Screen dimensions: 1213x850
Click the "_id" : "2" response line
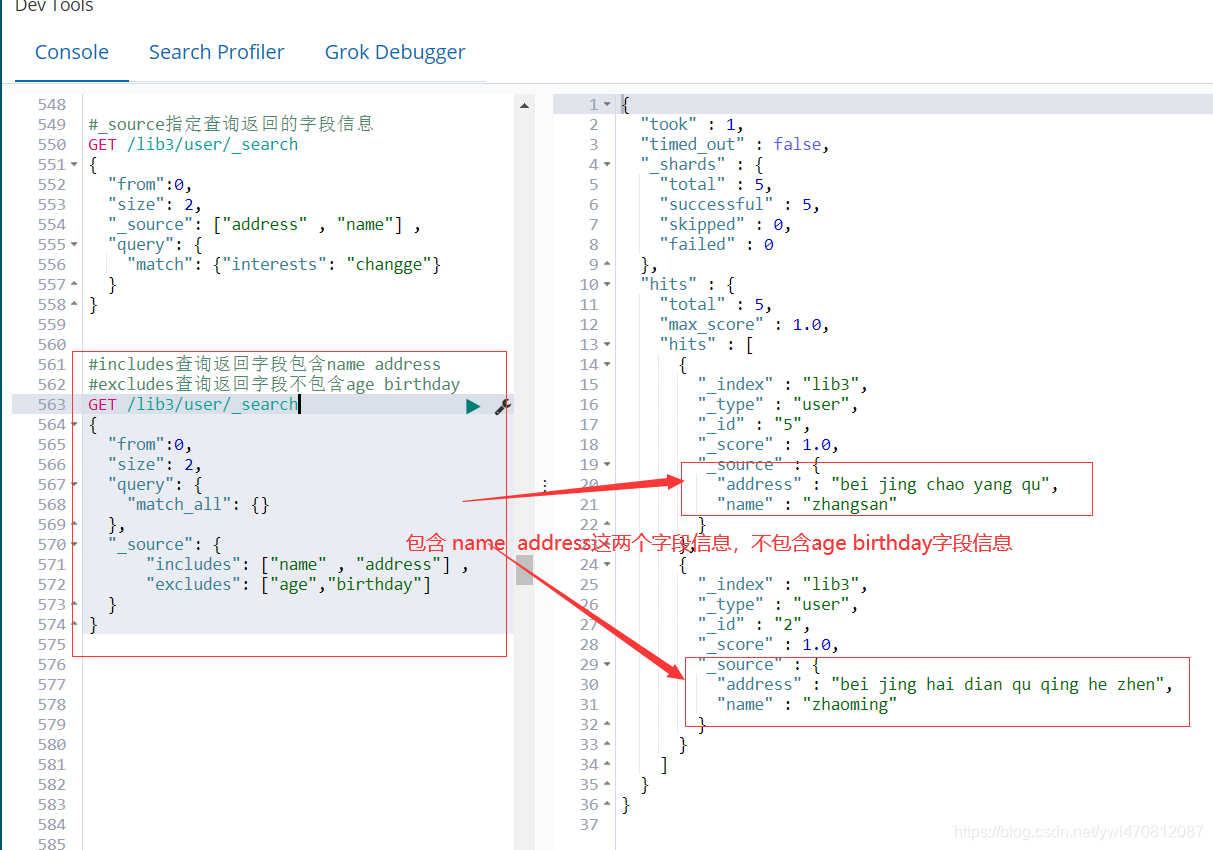(754, 624)
